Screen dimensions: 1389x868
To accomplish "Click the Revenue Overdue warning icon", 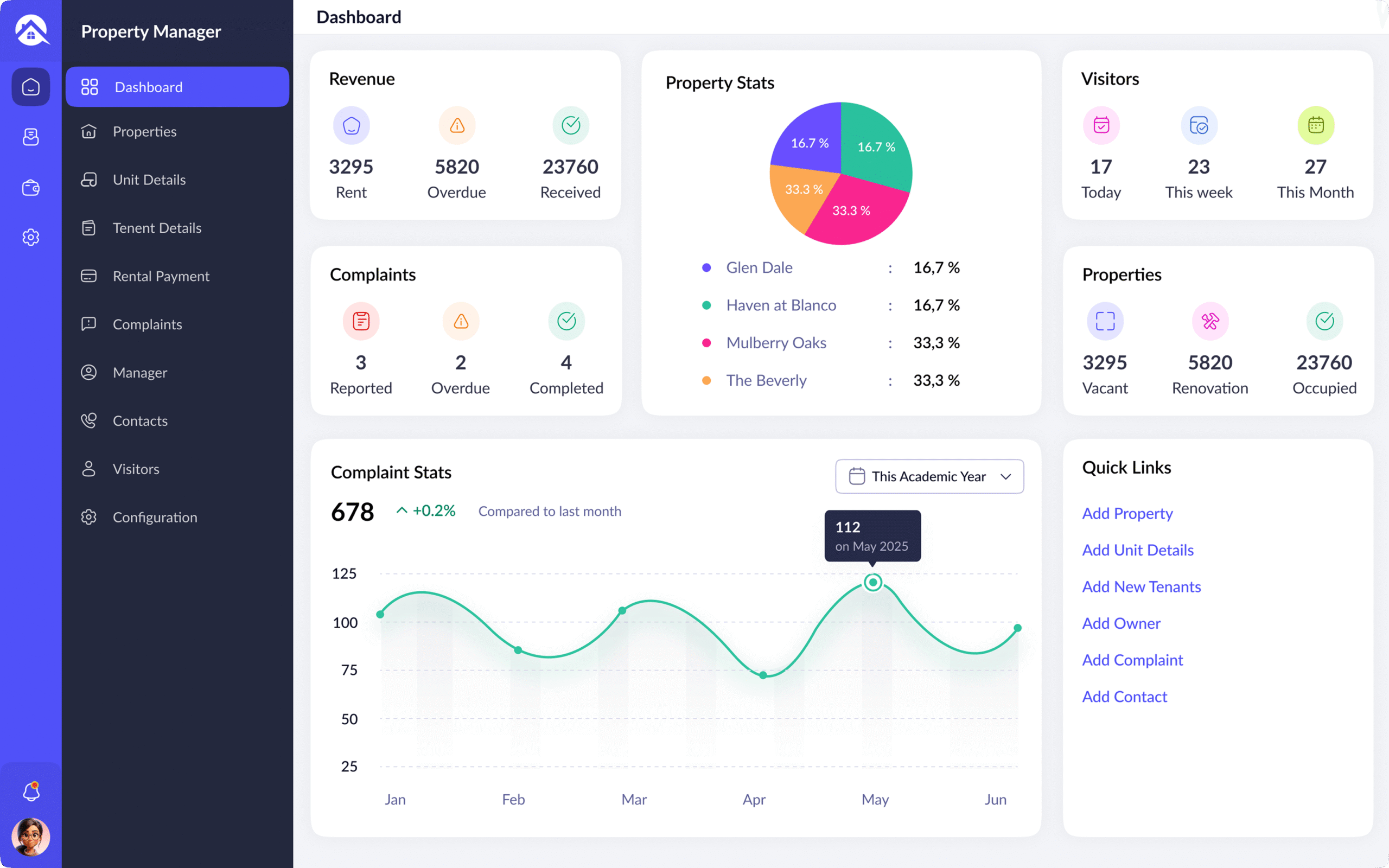I will click(457, 125).
